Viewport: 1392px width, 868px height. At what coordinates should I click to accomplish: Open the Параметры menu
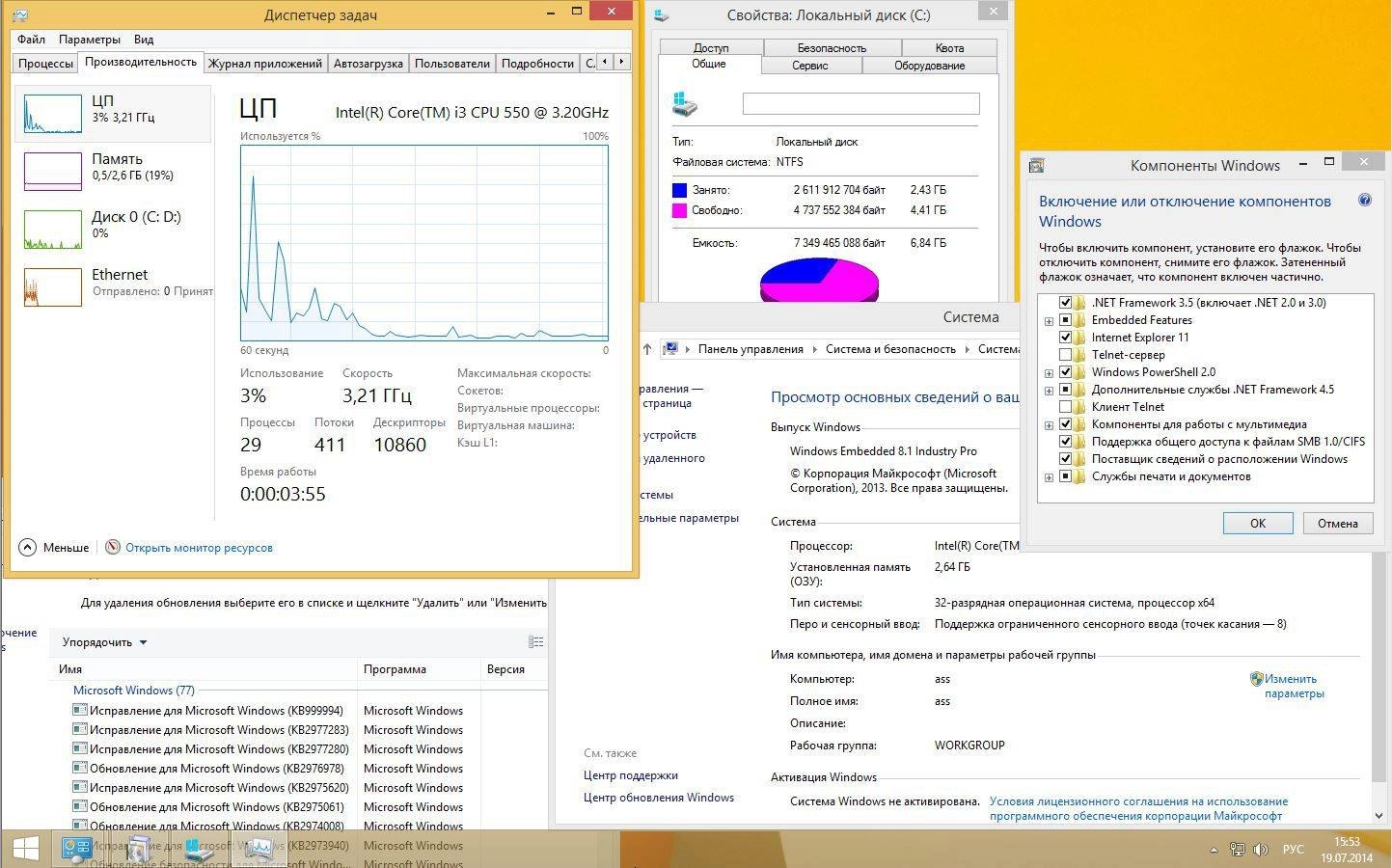coord(89,40)
